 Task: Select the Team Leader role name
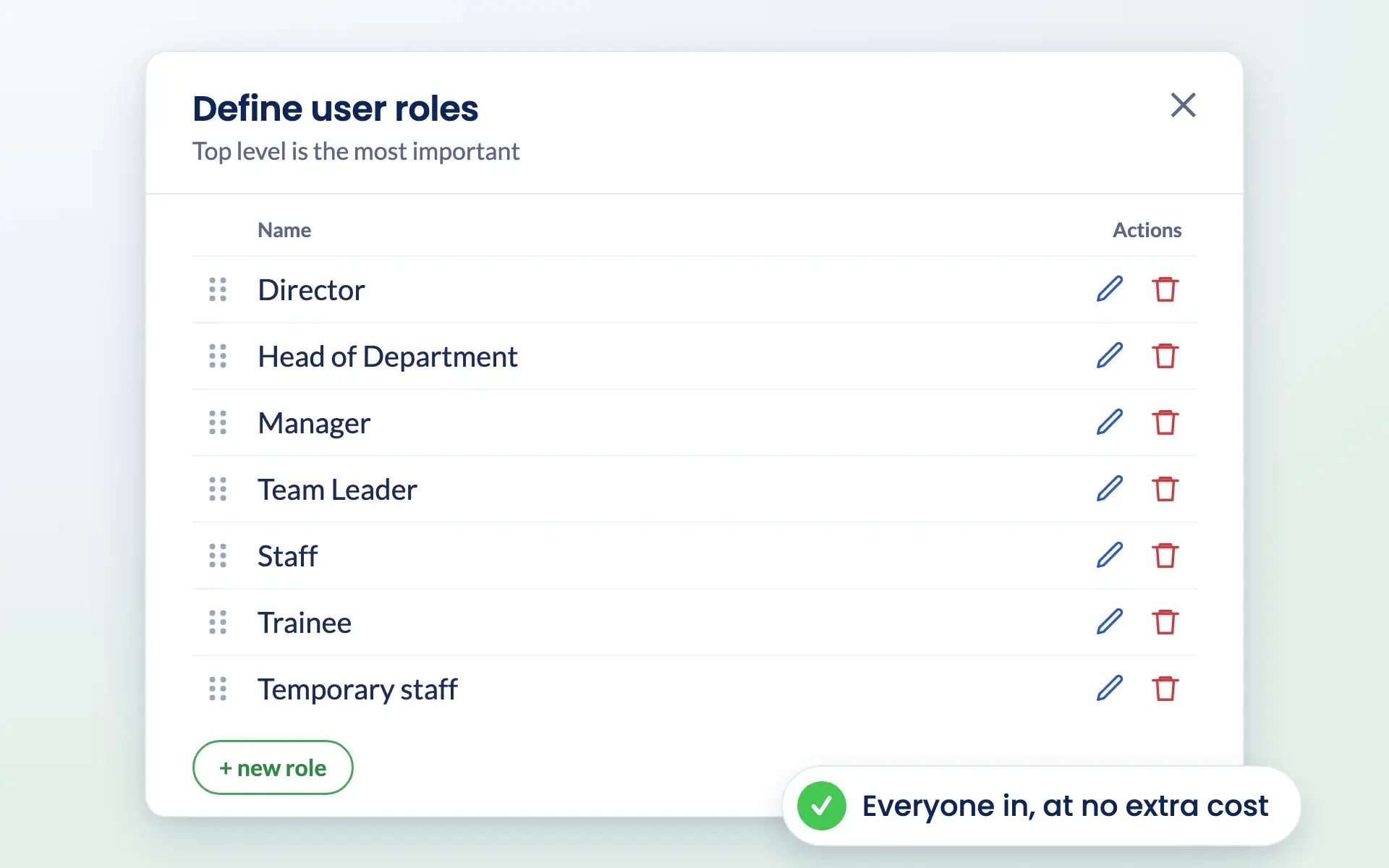[x=337, y=490]
